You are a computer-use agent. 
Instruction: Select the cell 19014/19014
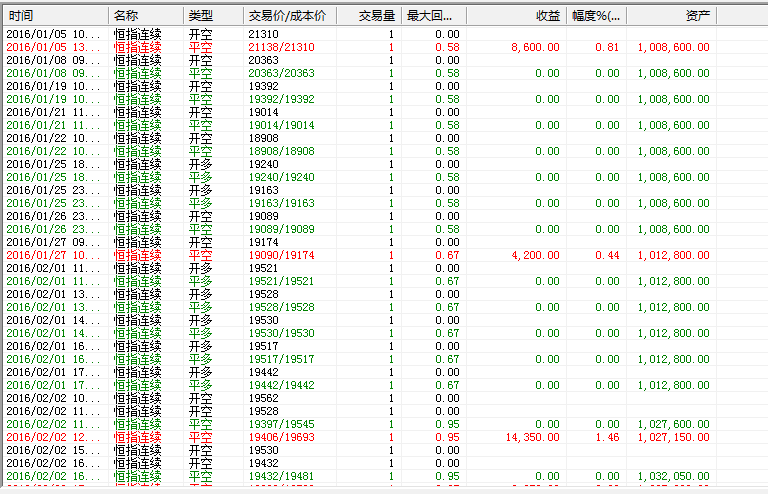tap(282, 125)
